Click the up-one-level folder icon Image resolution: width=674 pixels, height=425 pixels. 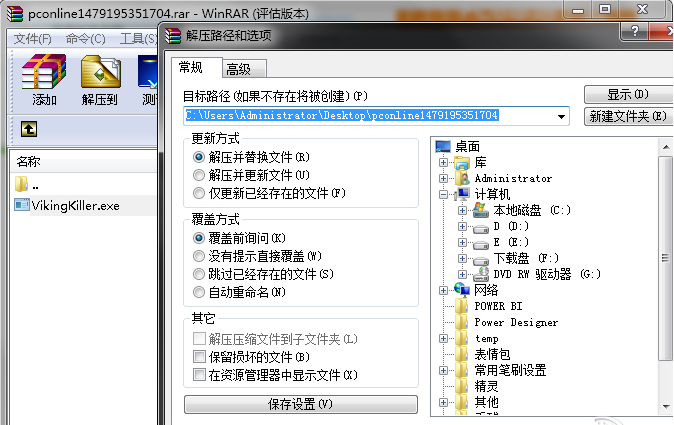[30, 129]
